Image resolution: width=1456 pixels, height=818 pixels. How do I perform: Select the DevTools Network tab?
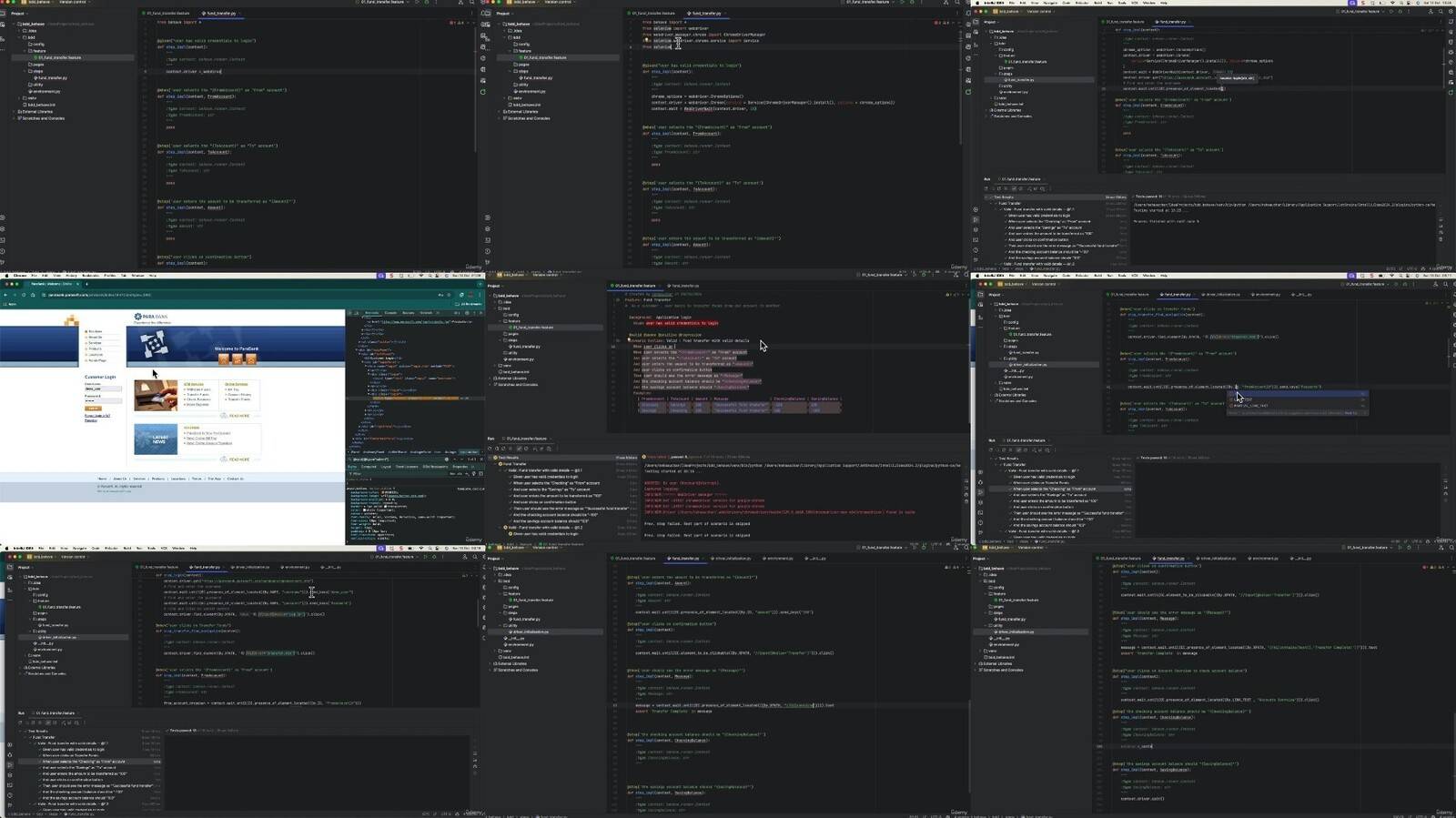tap(426, 313)
